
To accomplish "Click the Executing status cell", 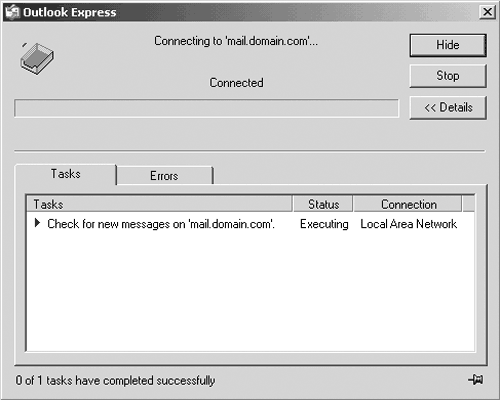I will tap(324, 224).
